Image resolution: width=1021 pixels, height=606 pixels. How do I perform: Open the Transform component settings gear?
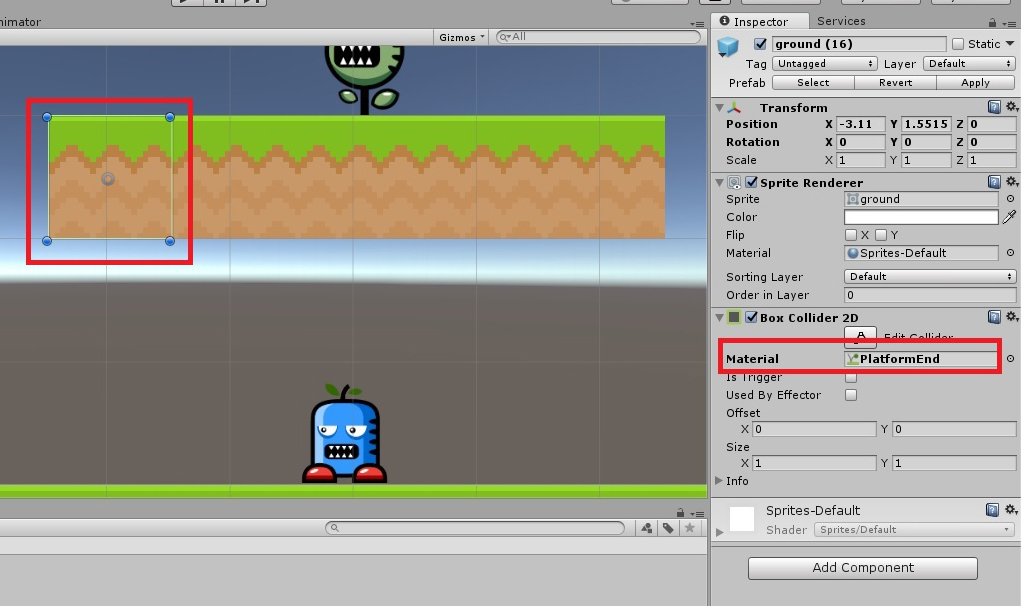pyautogui.click(x=1012, y=107)
